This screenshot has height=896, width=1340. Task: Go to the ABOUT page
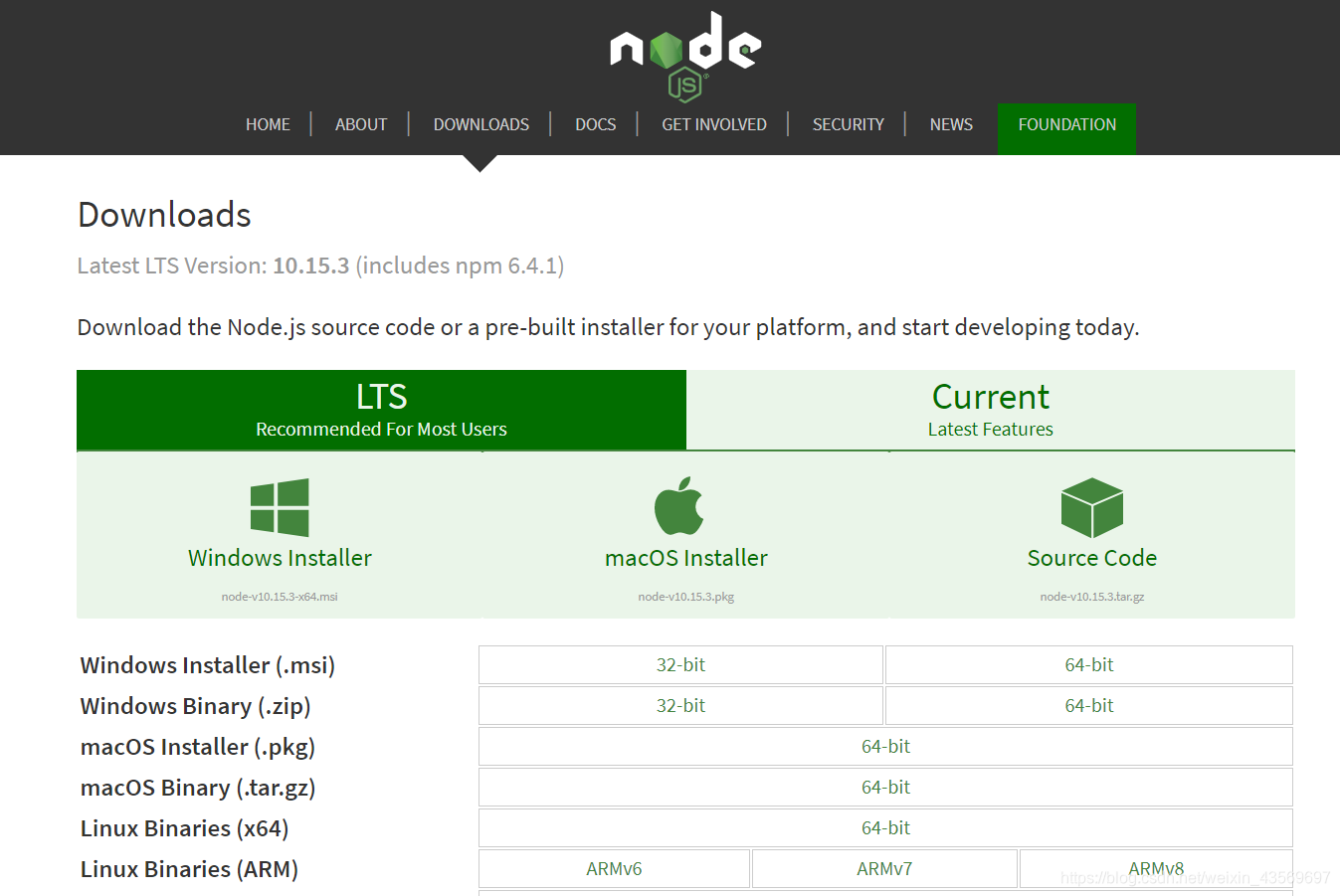point(361,124)
